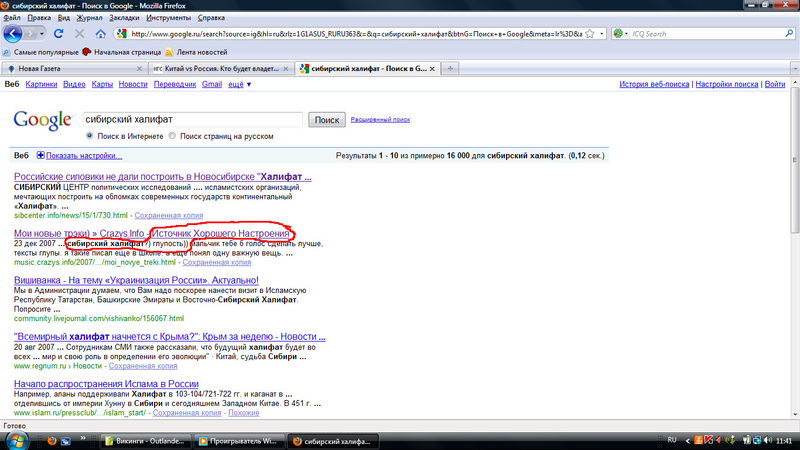800x450 pixels.
Task: Open the Вид menu
Action: pyautogui.click(x=64, y=18)
